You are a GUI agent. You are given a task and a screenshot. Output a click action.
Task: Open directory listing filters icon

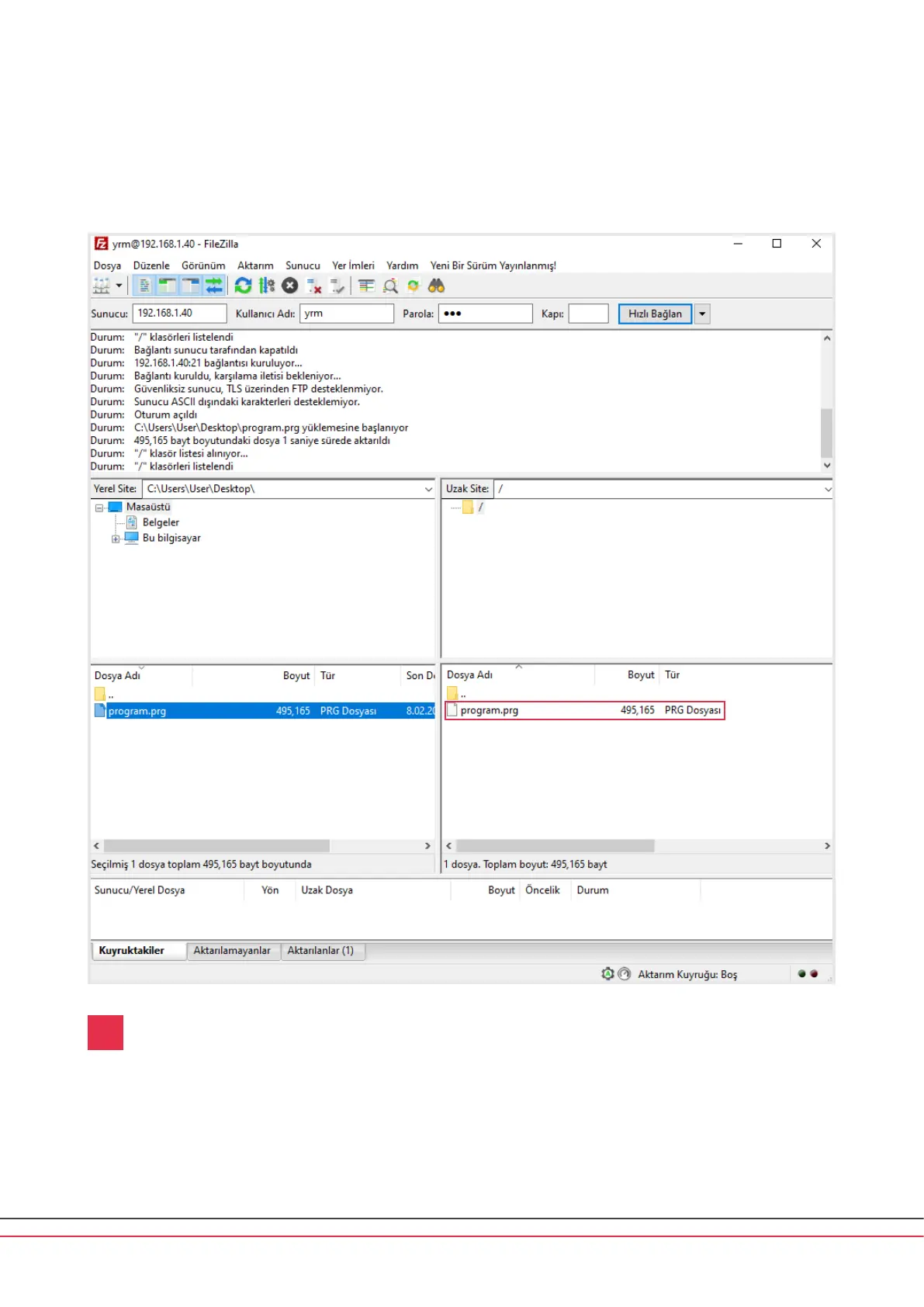(366, 286)
